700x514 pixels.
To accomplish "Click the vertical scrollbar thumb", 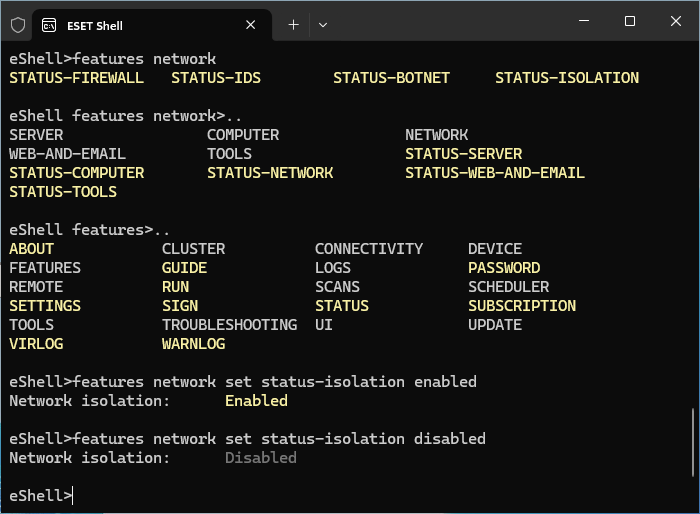I will (x=693, y=442).
